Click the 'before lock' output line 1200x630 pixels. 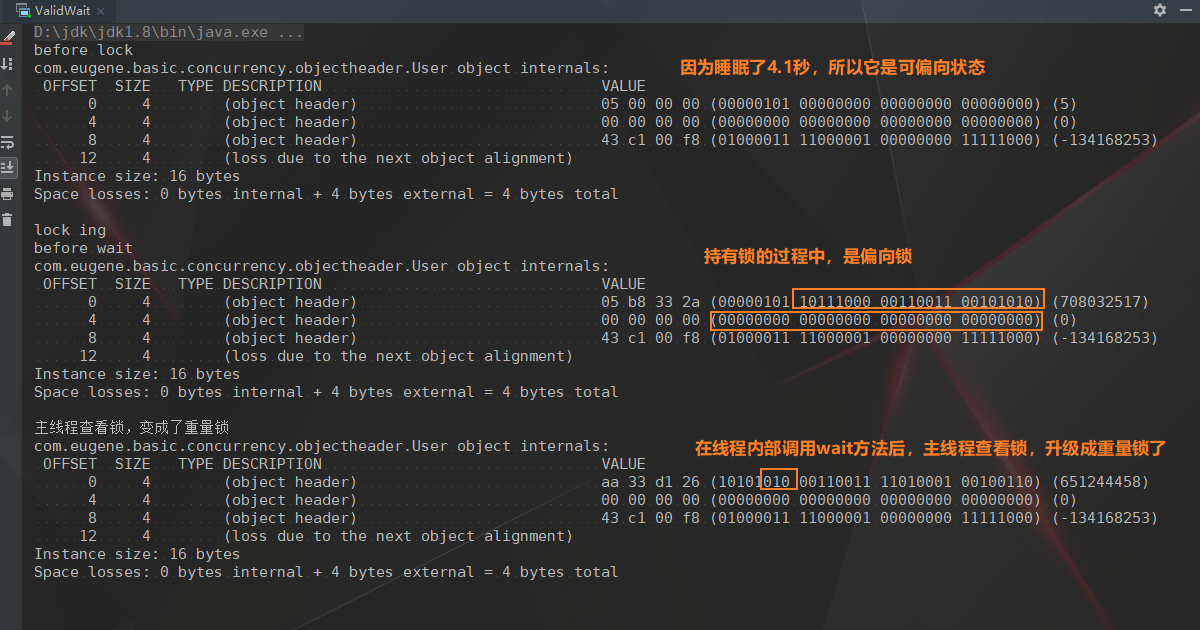[x=83, y=50]
